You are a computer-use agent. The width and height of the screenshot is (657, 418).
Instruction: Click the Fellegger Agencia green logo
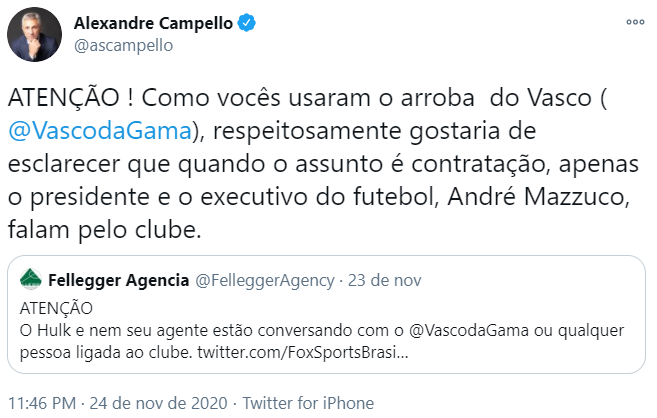[31, 278]
